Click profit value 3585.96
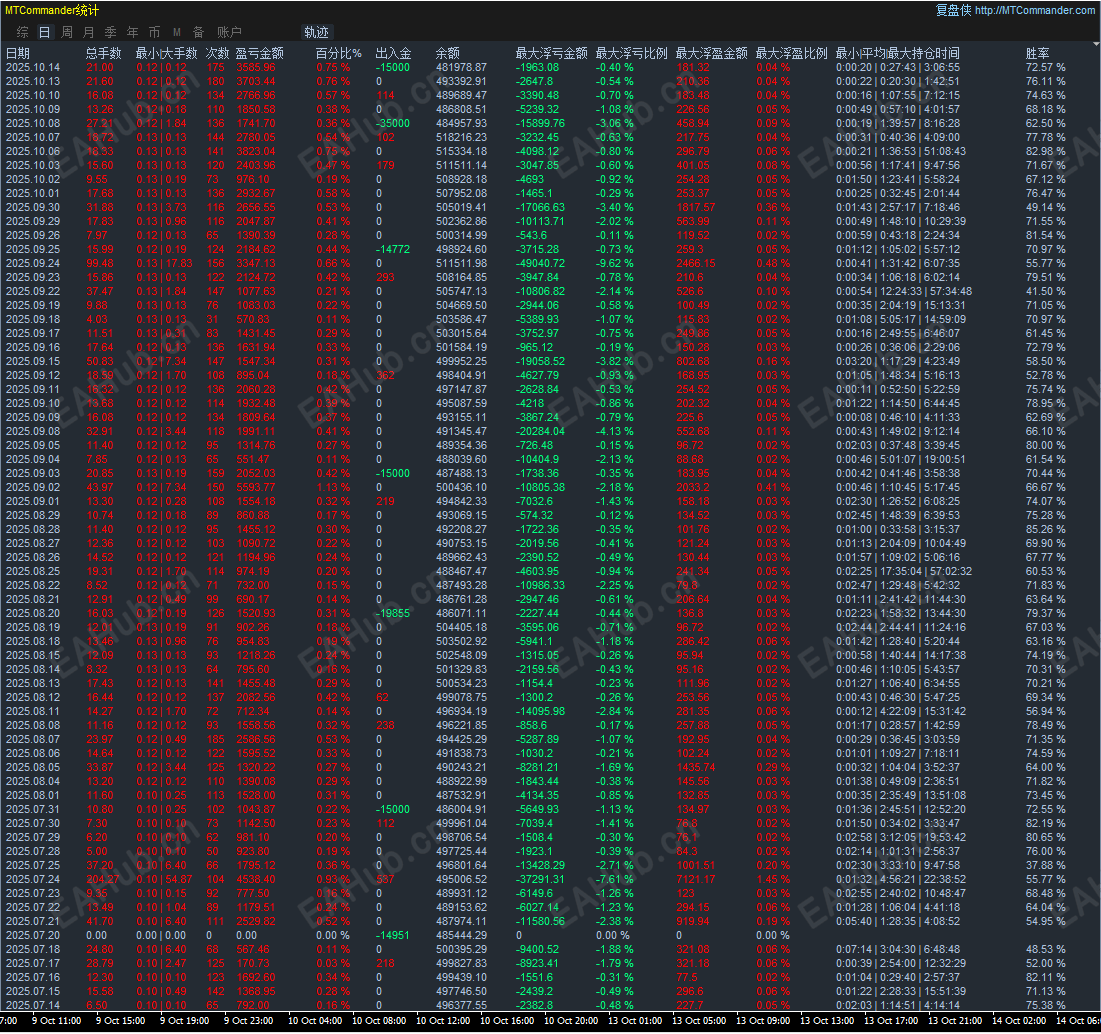The image size is (1101, 1034). tap(256, 67)
